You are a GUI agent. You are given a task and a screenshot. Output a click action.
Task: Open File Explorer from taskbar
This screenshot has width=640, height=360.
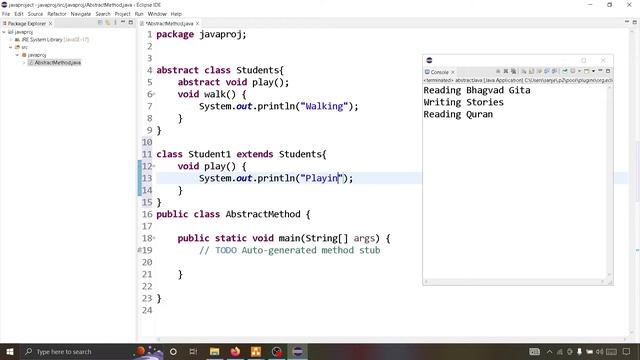pos(215,351)
